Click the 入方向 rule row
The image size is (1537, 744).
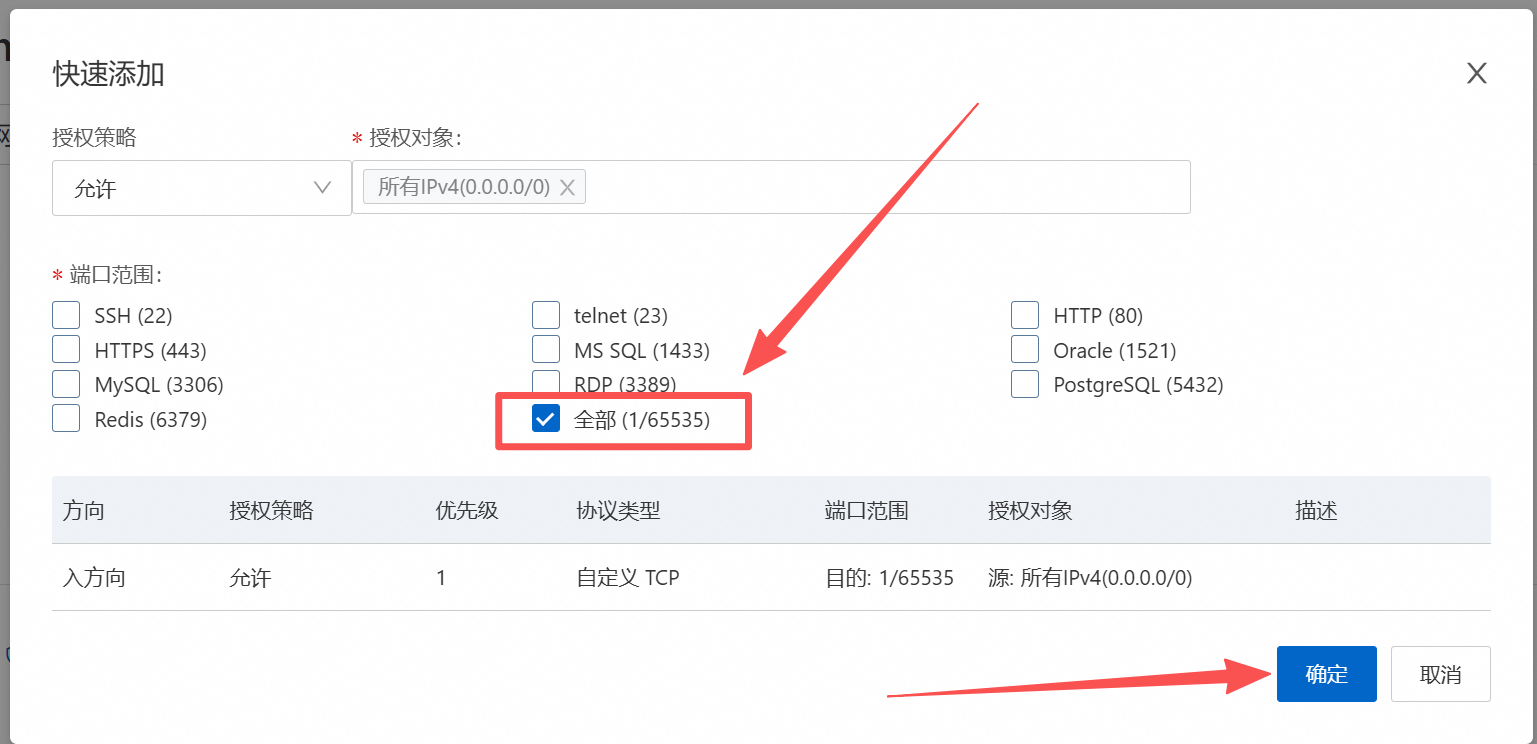[x=94, y=578]
